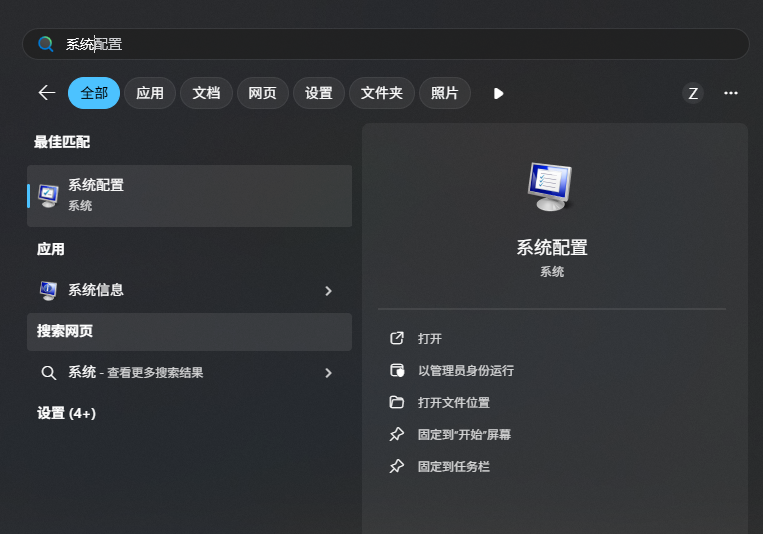Switch to the 应用 filter tab
Image resolution: width=763 pixels, height=534 pixels.
(150, 93)
